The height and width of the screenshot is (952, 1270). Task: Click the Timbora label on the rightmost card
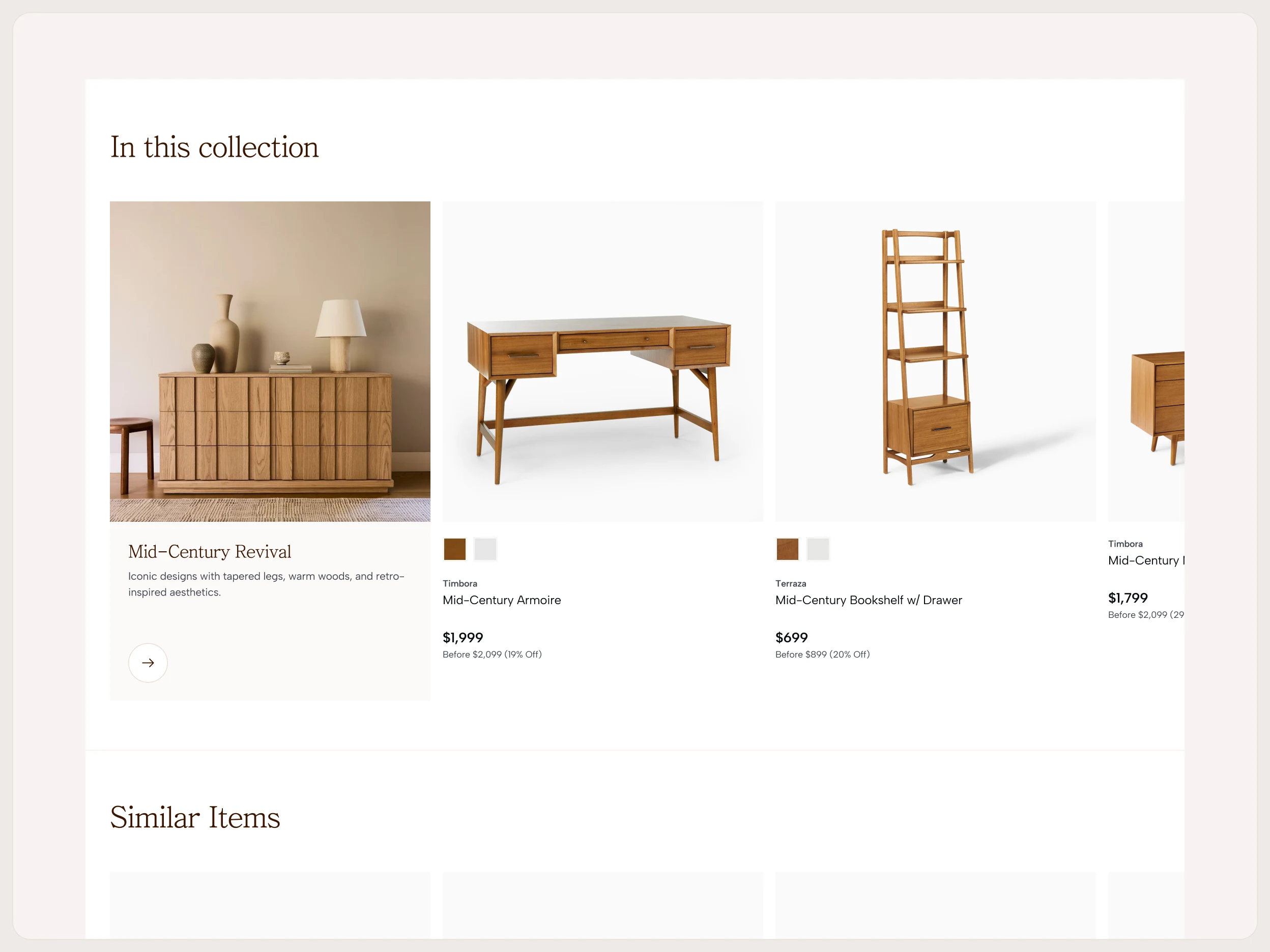pyautogui.click(x=1125, y=544)
